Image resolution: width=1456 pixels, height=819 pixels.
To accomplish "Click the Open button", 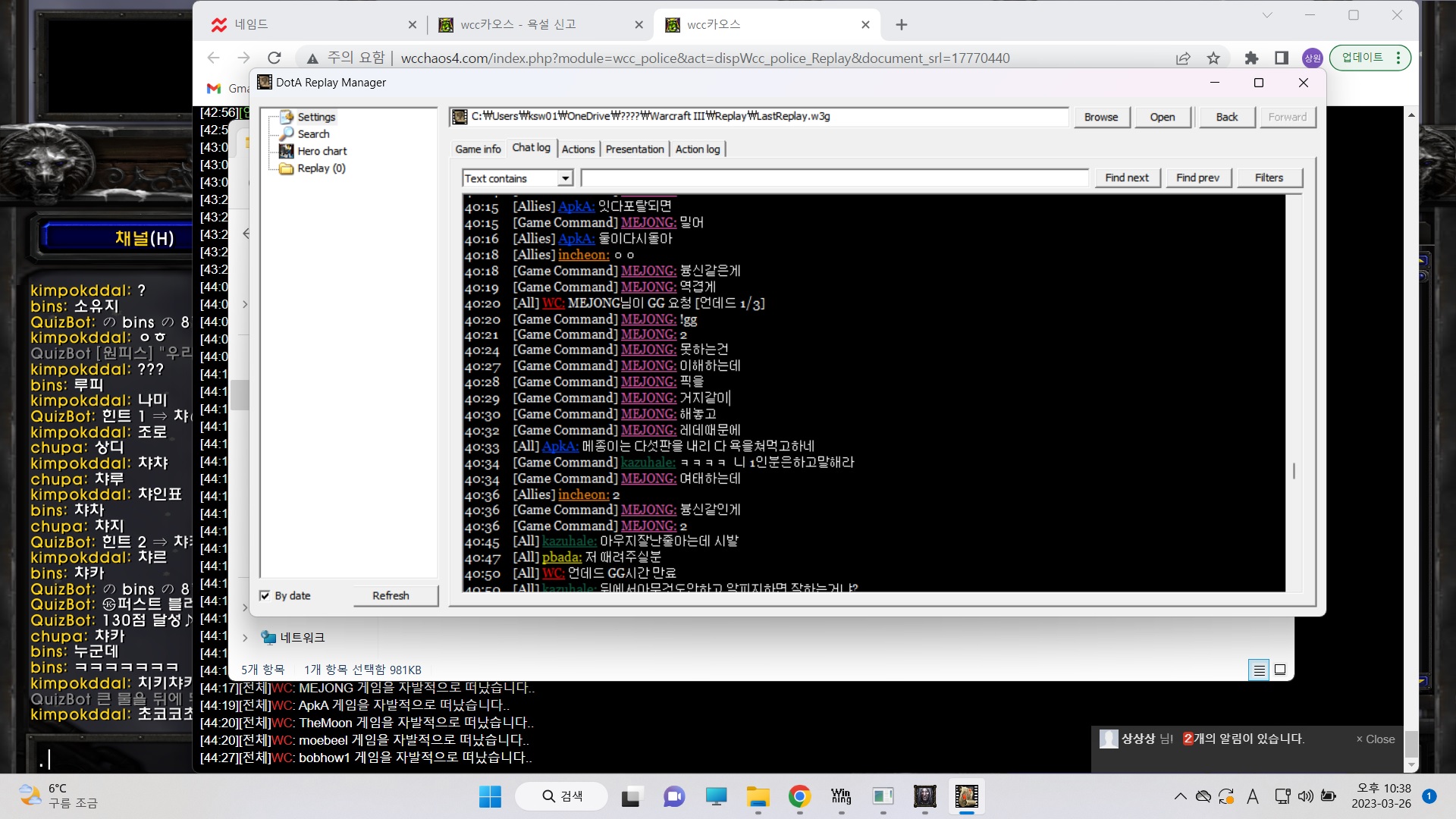I will click(1162, 117).
